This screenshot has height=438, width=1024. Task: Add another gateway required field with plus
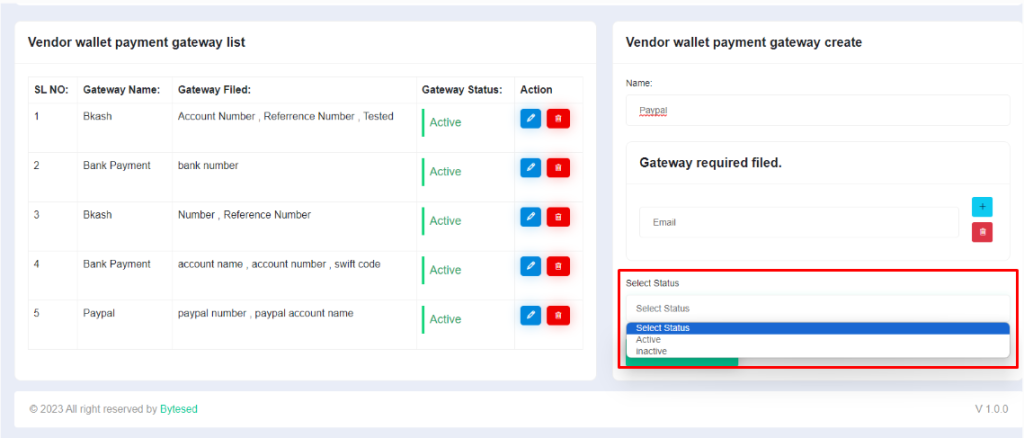982,207
